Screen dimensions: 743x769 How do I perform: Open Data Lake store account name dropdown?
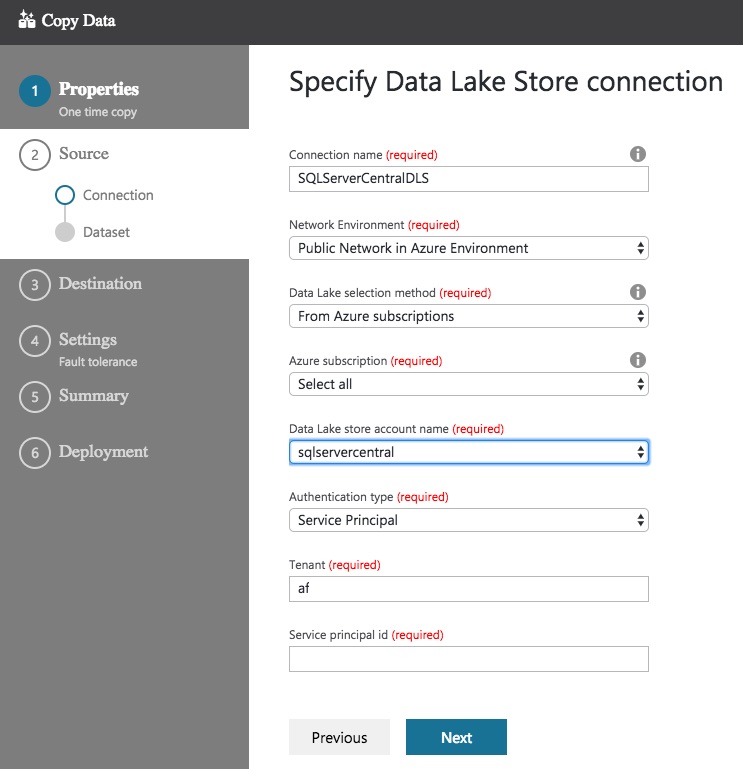[468, 452]
